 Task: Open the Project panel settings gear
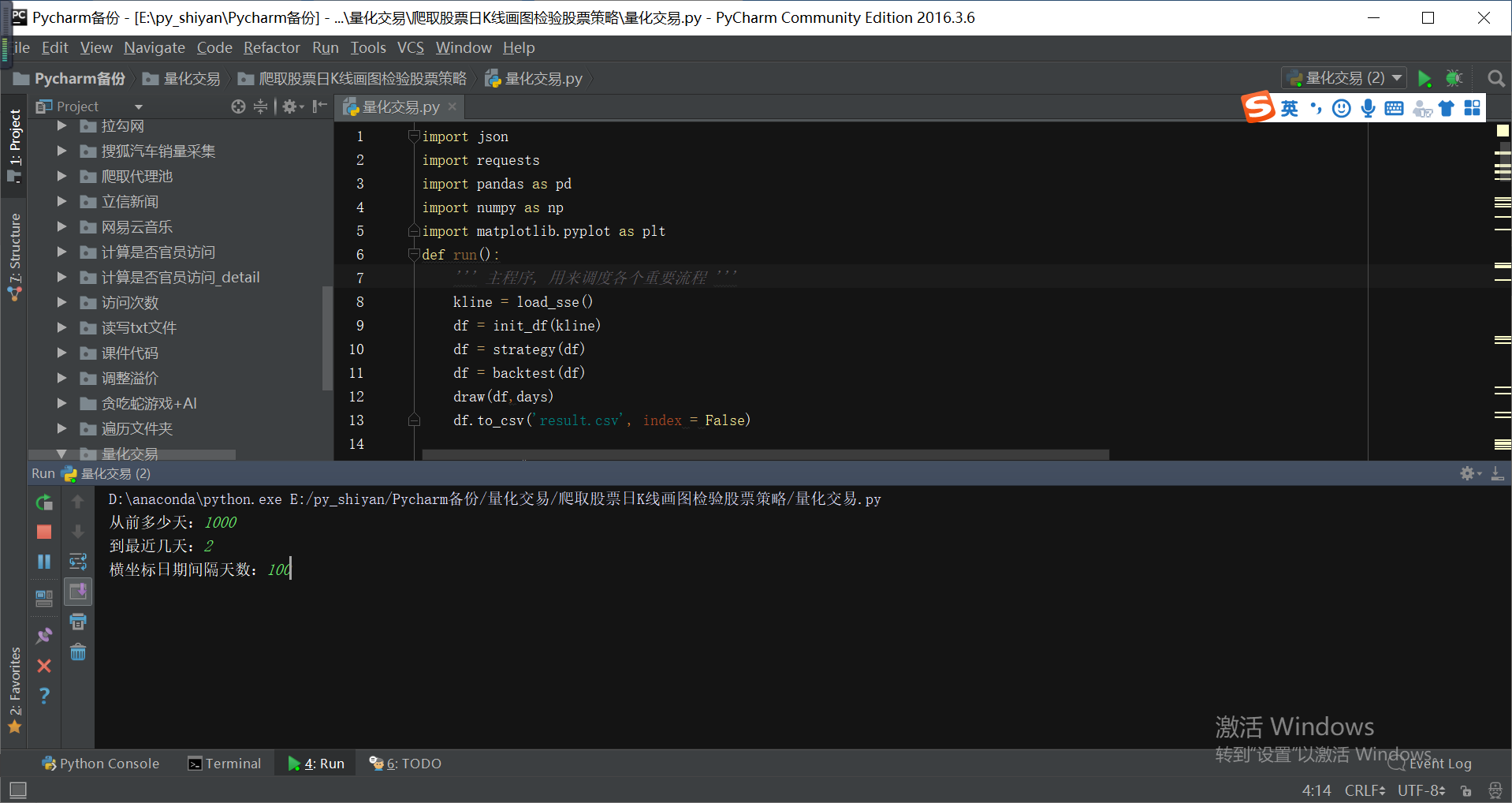click(x=292, y=106)
